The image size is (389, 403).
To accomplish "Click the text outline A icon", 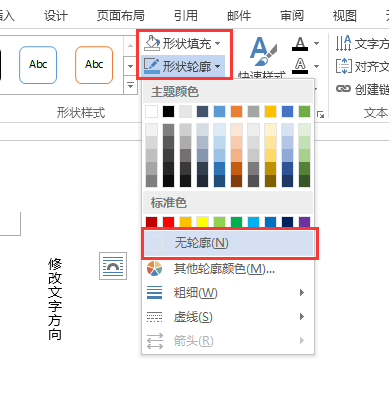I will pyautogui.click(x=300, y=66).
